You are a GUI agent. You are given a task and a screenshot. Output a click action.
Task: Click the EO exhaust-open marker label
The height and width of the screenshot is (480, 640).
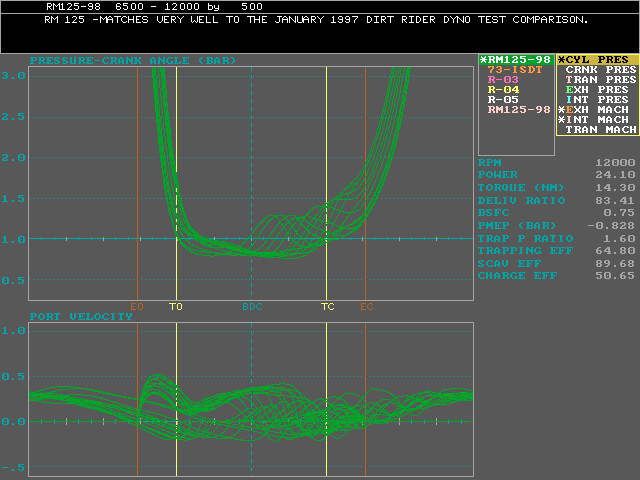click(137, 307)
